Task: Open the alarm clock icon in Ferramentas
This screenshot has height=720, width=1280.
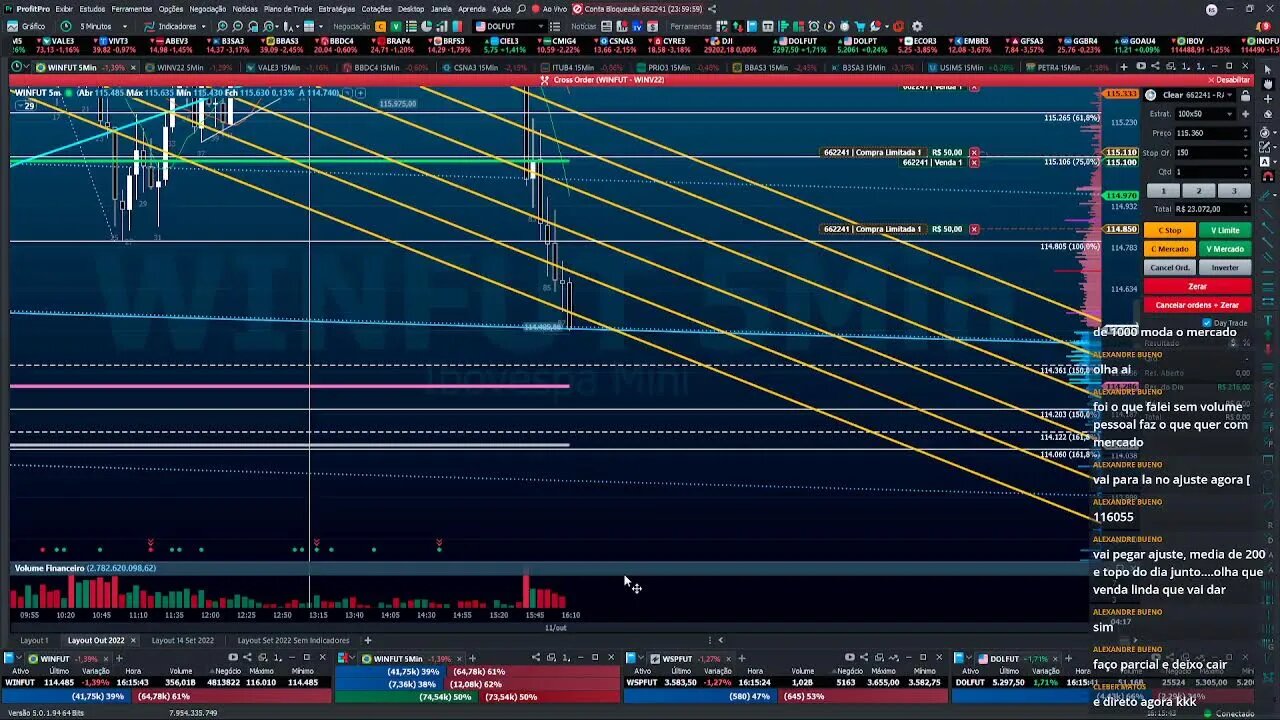Action: pyautogui.click(x=813, y=26)
